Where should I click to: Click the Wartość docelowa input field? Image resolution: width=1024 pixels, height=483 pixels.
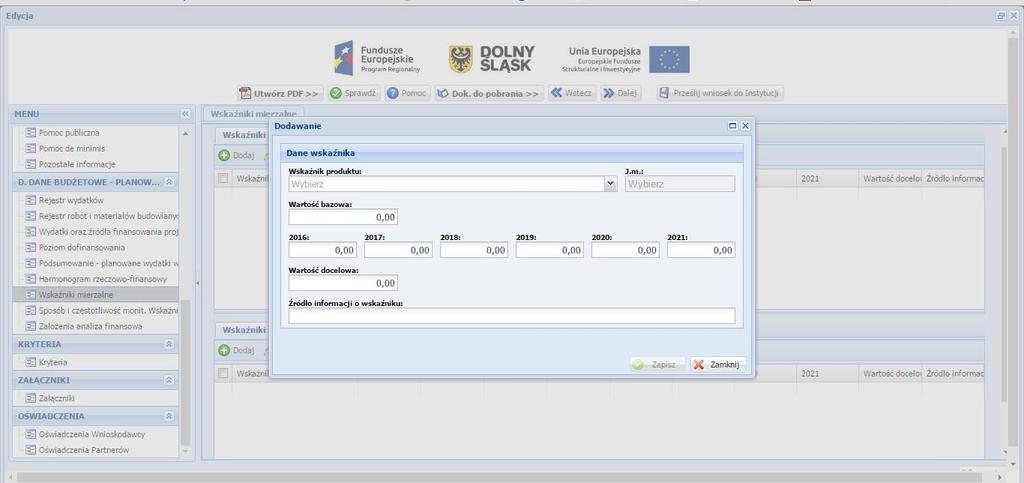point(343,283)
